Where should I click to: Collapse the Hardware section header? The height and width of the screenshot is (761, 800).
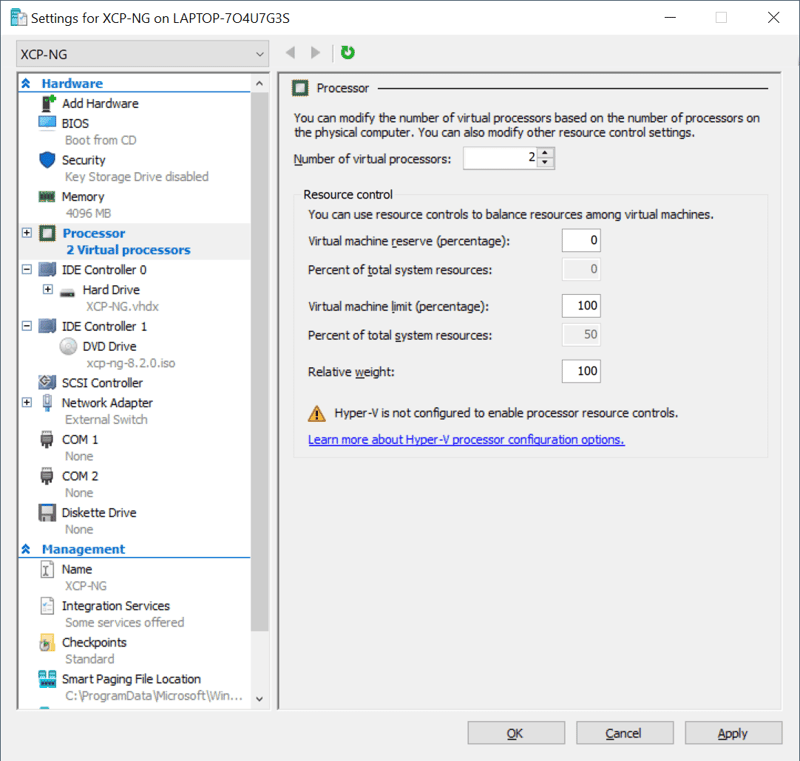pos(27,84)
